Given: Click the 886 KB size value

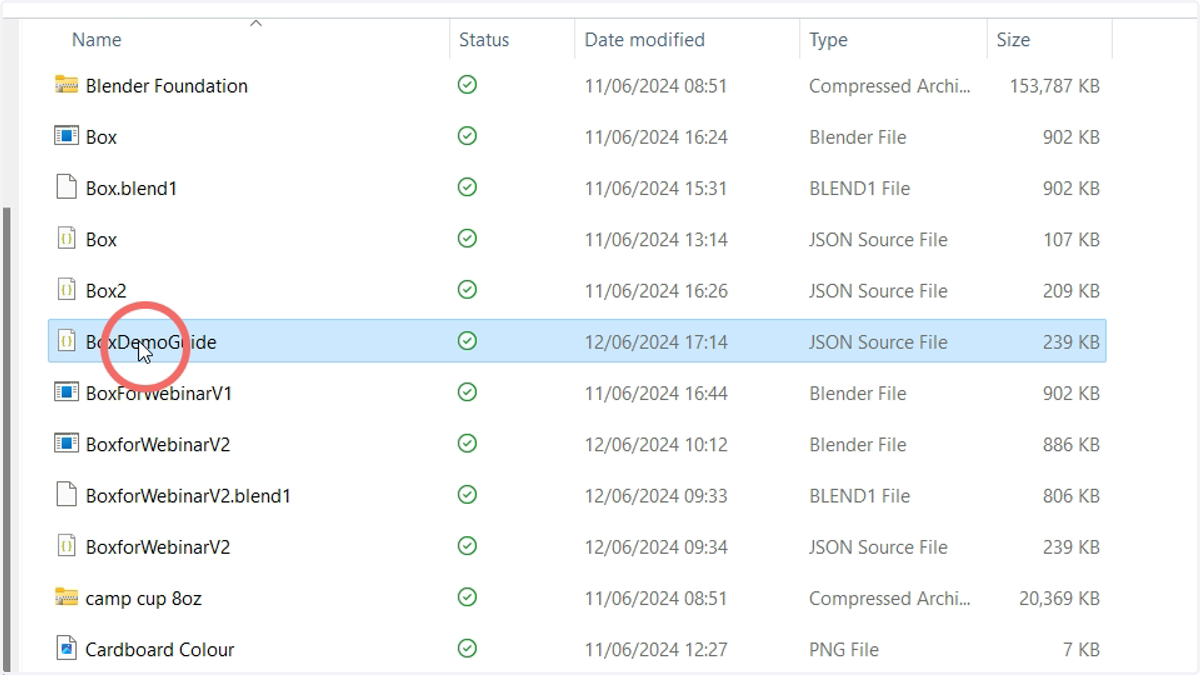Looking at the screenshot, I should 1071,444.
